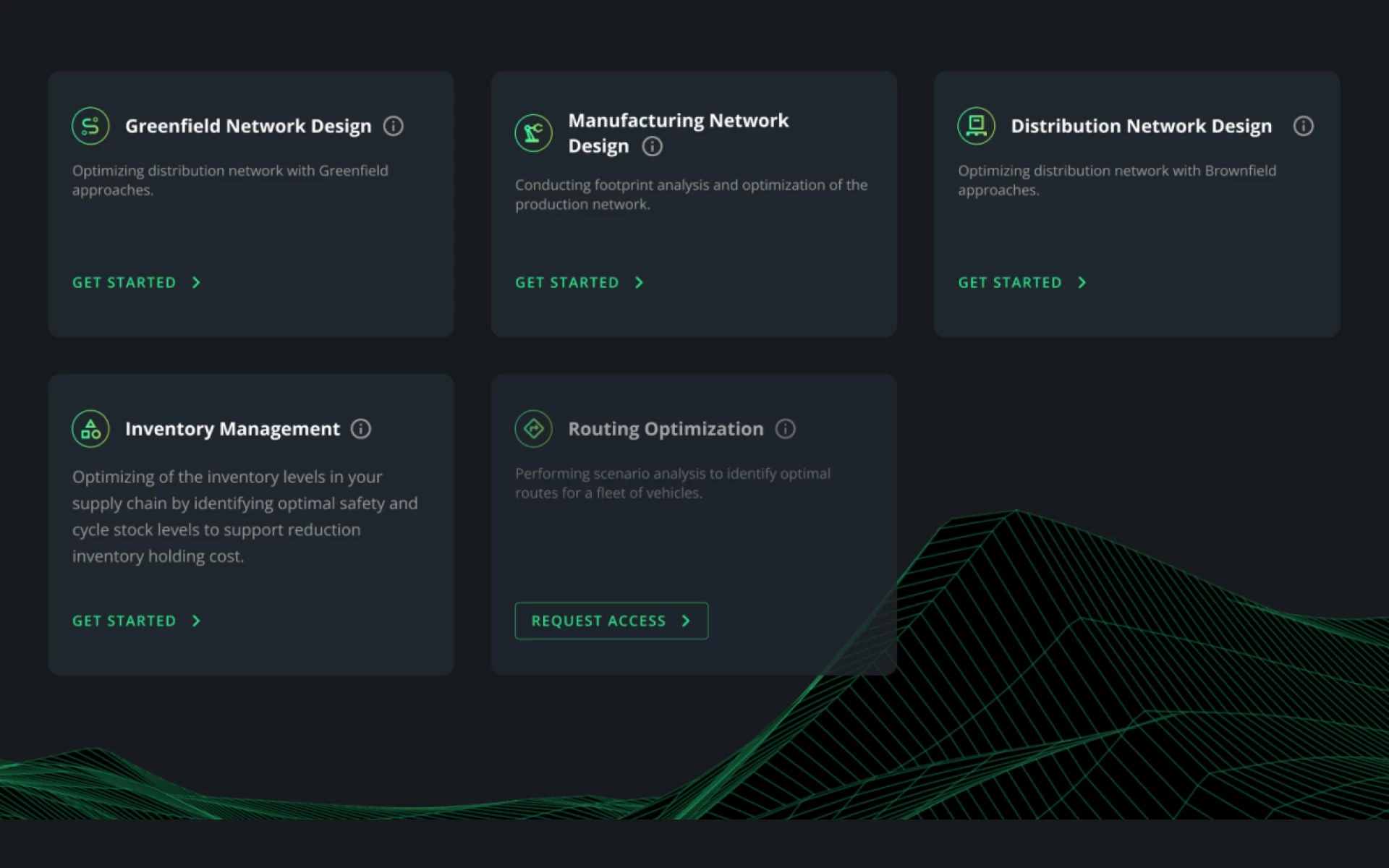Get started with Distribution Network Design
The height and width of the screenshot is (868, 1389).
[x=1021, y=283]
